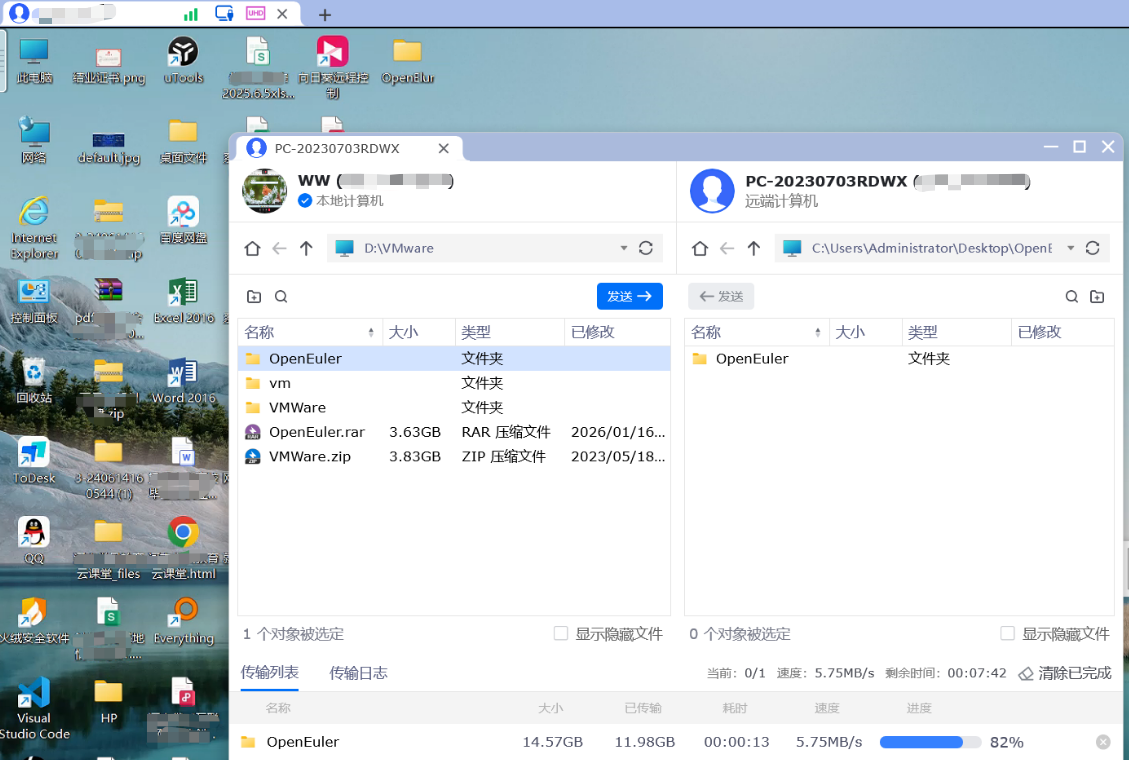This screenshot has height=760, width=1129.
Task: Go up one directory in local panel
Action: [306, 248]
